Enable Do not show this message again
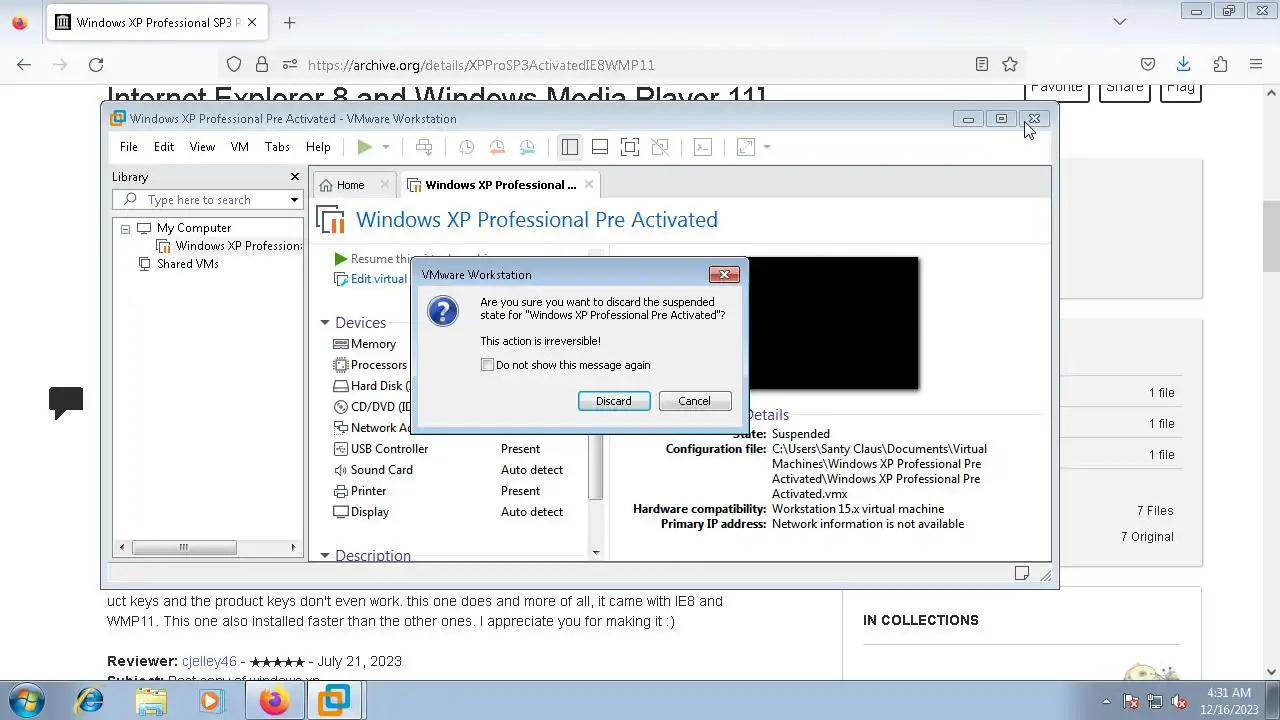Image resolution: width=1280 pixels, height=720 pixels. 488,365
